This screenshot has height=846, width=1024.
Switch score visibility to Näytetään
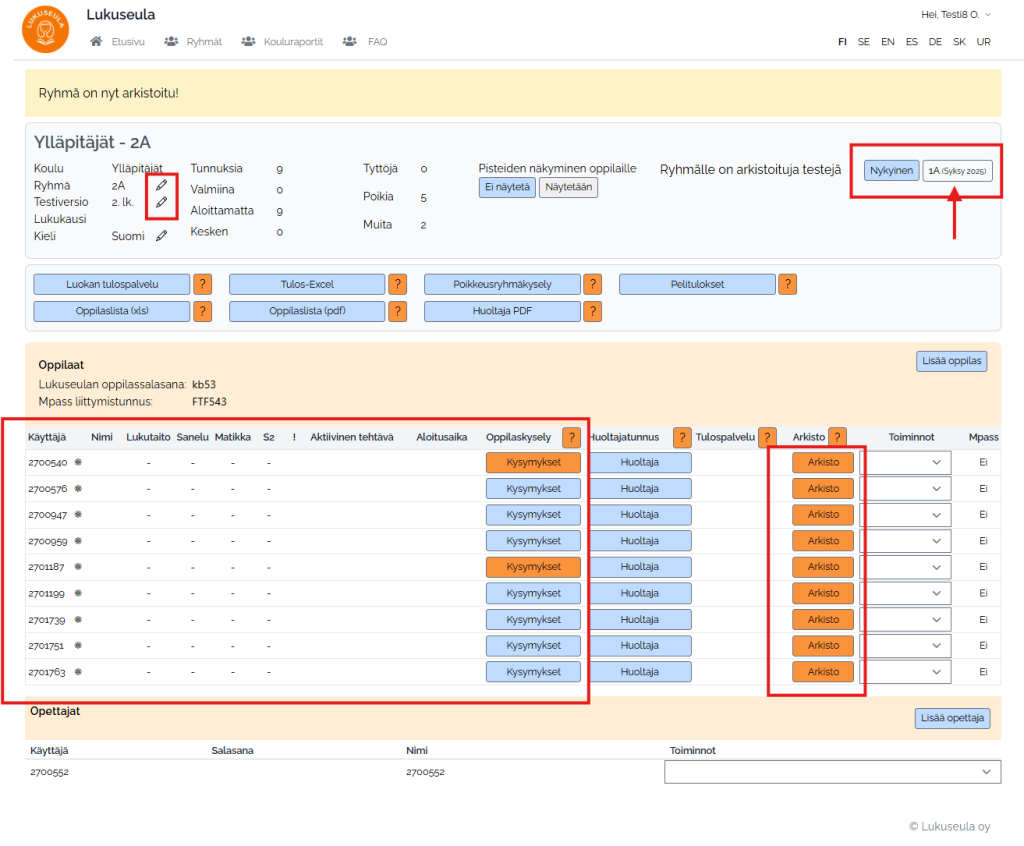pos(568,187)
